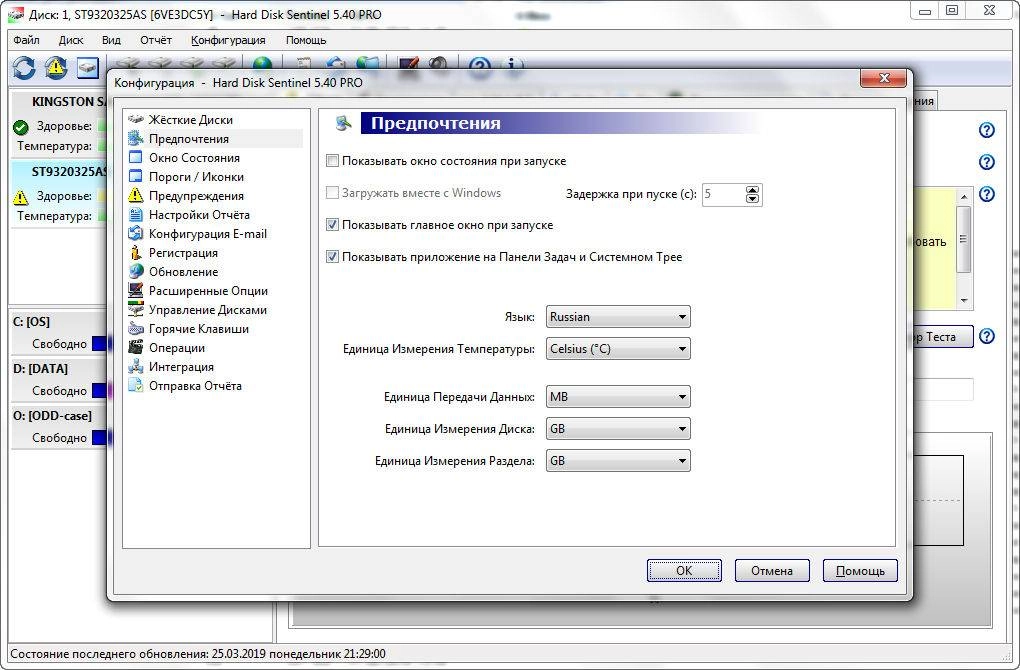
Task: Enable Показывать окно состояния при запуске
Action: (x=332, y=161)
